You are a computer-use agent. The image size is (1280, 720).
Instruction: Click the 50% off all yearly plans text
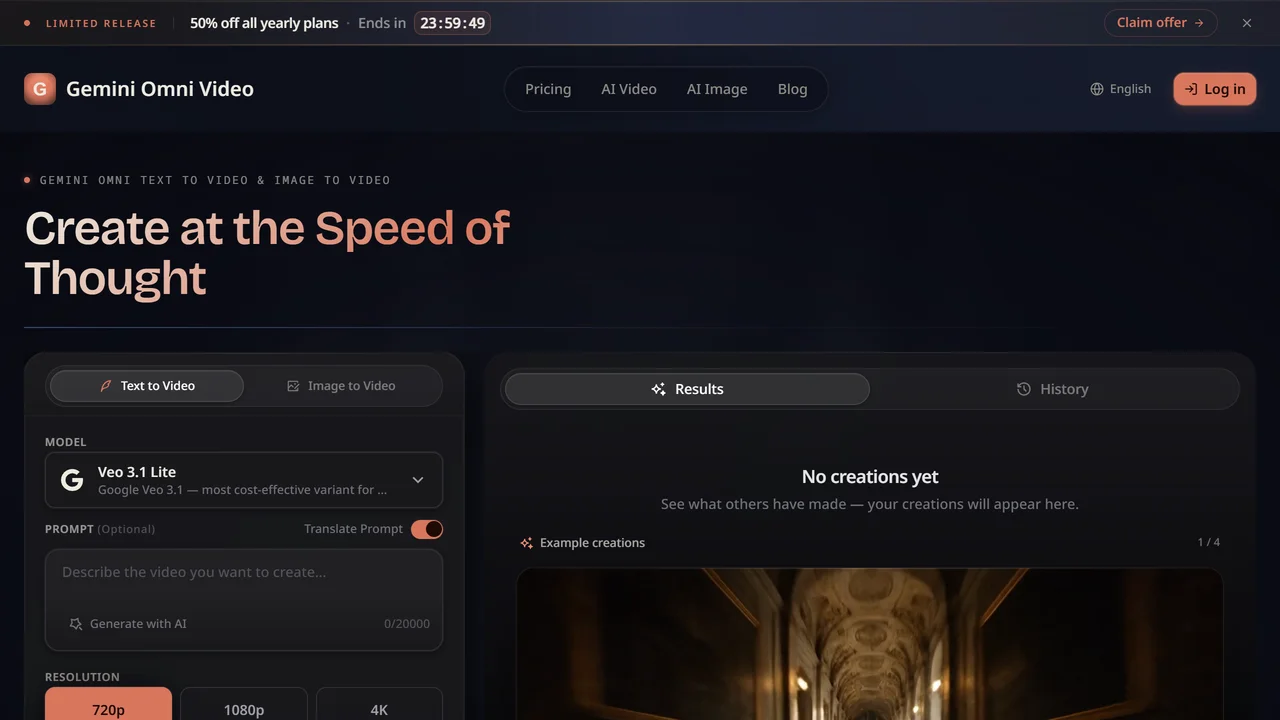pos(264,23)
